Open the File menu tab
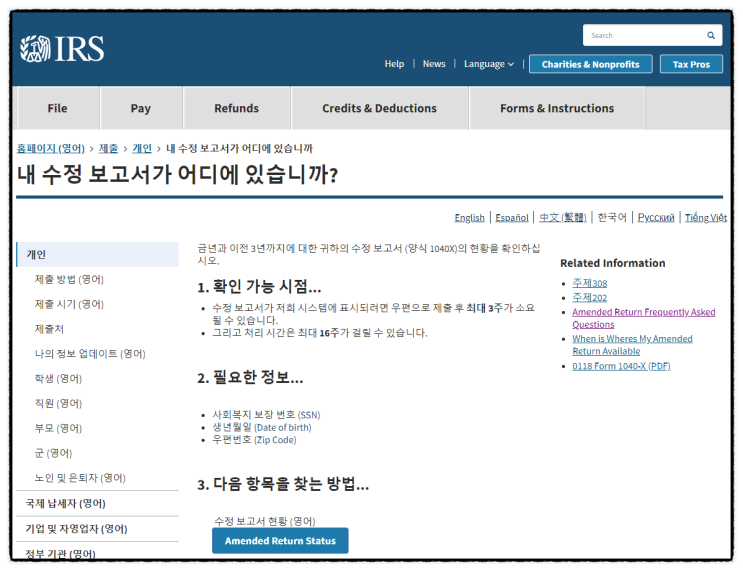The height and width of the screenshot is (571, 743). click(57, 109)
